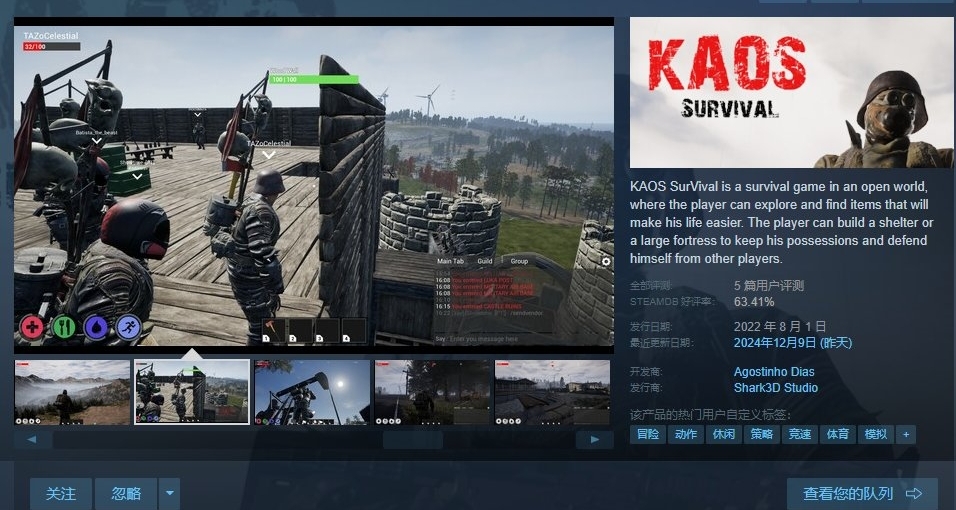Select the 动作 tag
Viewport: 956px width, 510px height.
(685, 434)
